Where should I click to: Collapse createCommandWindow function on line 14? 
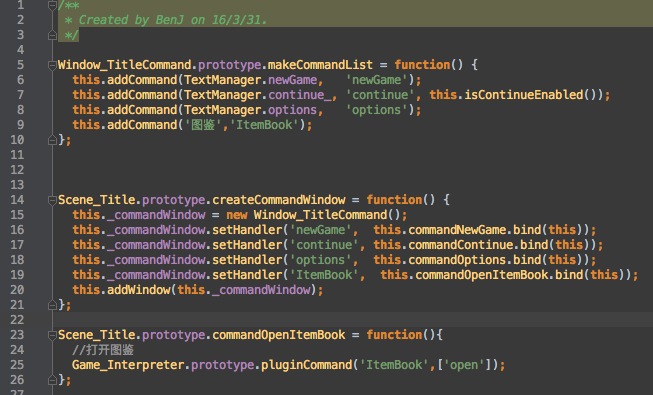point(52,200)
